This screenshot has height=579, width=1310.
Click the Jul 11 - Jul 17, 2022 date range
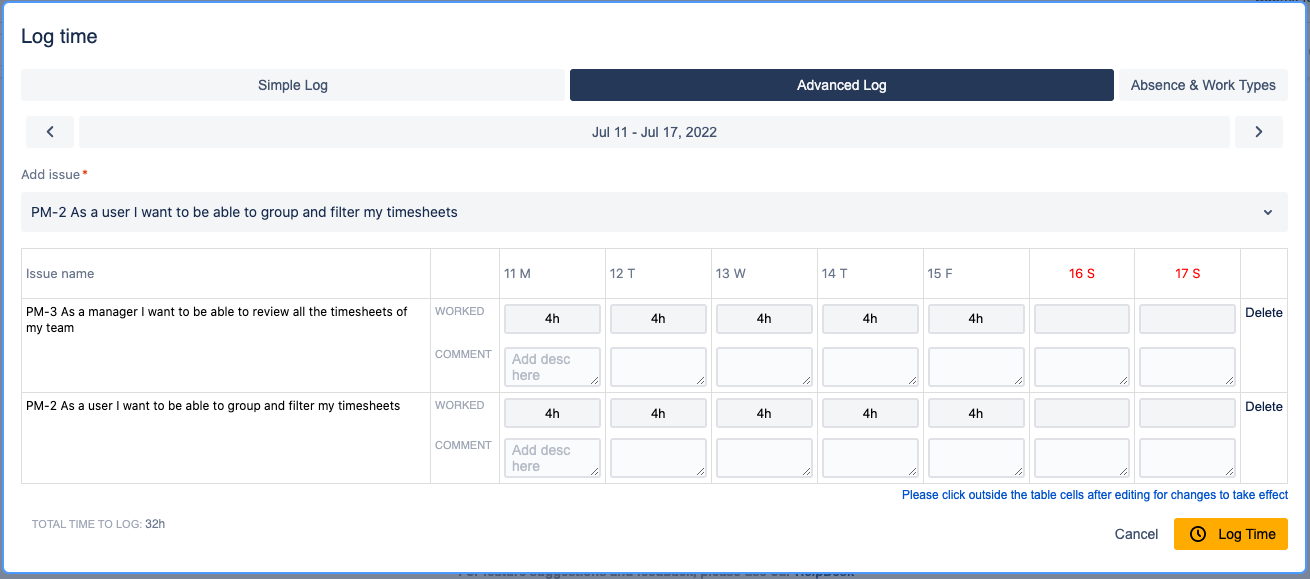pyautogui.click(x=654, y=132)
